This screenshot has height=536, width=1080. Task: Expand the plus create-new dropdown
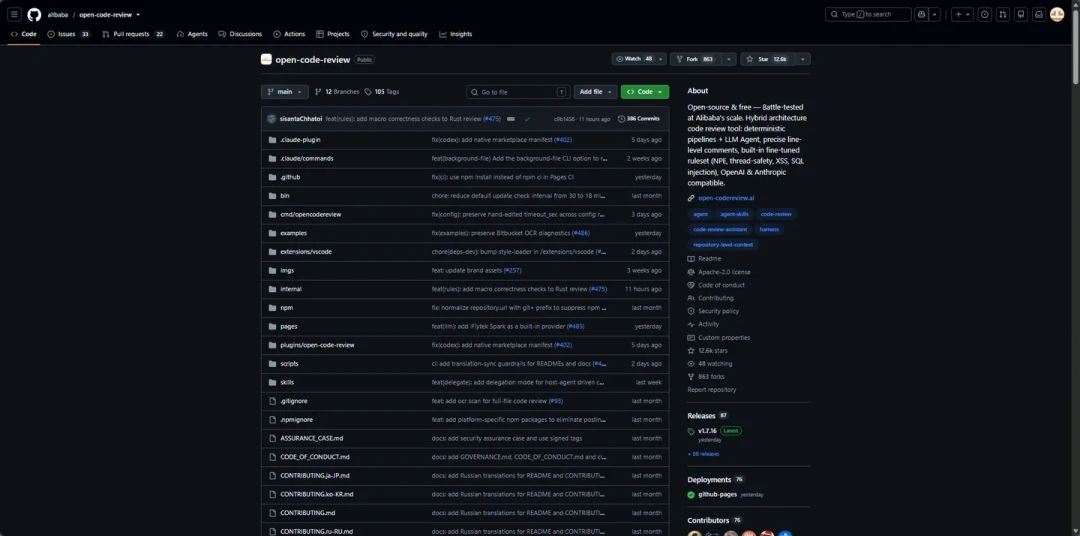(x=962, y=14)
